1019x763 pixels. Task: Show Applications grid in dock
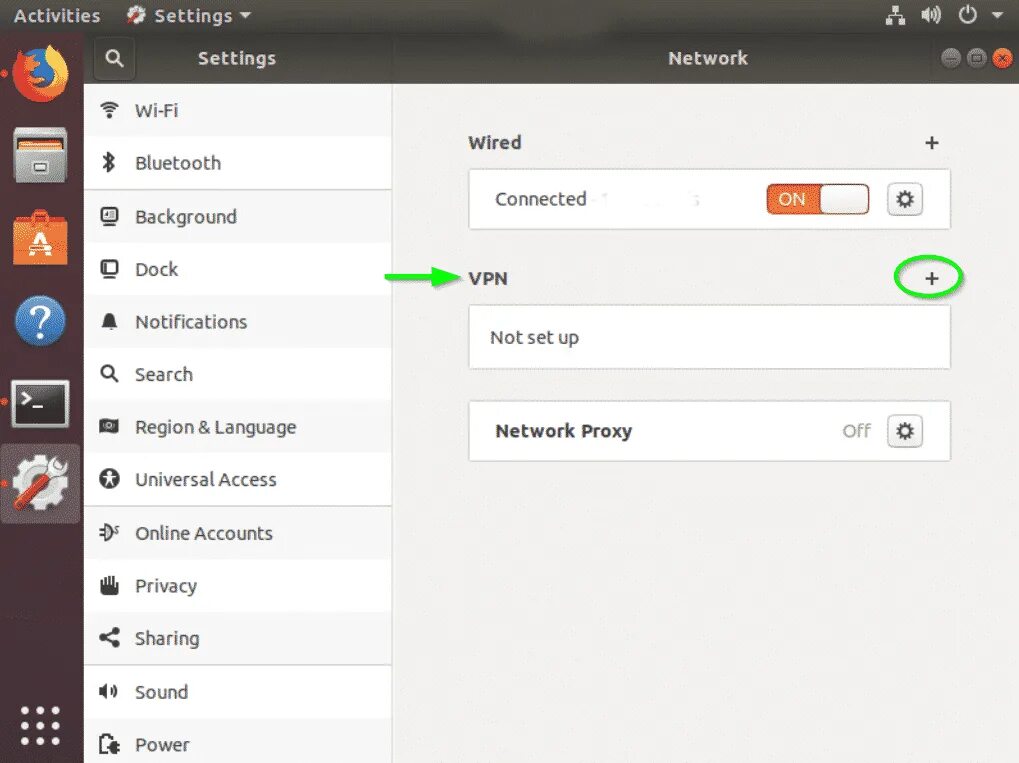pos(40,725)
